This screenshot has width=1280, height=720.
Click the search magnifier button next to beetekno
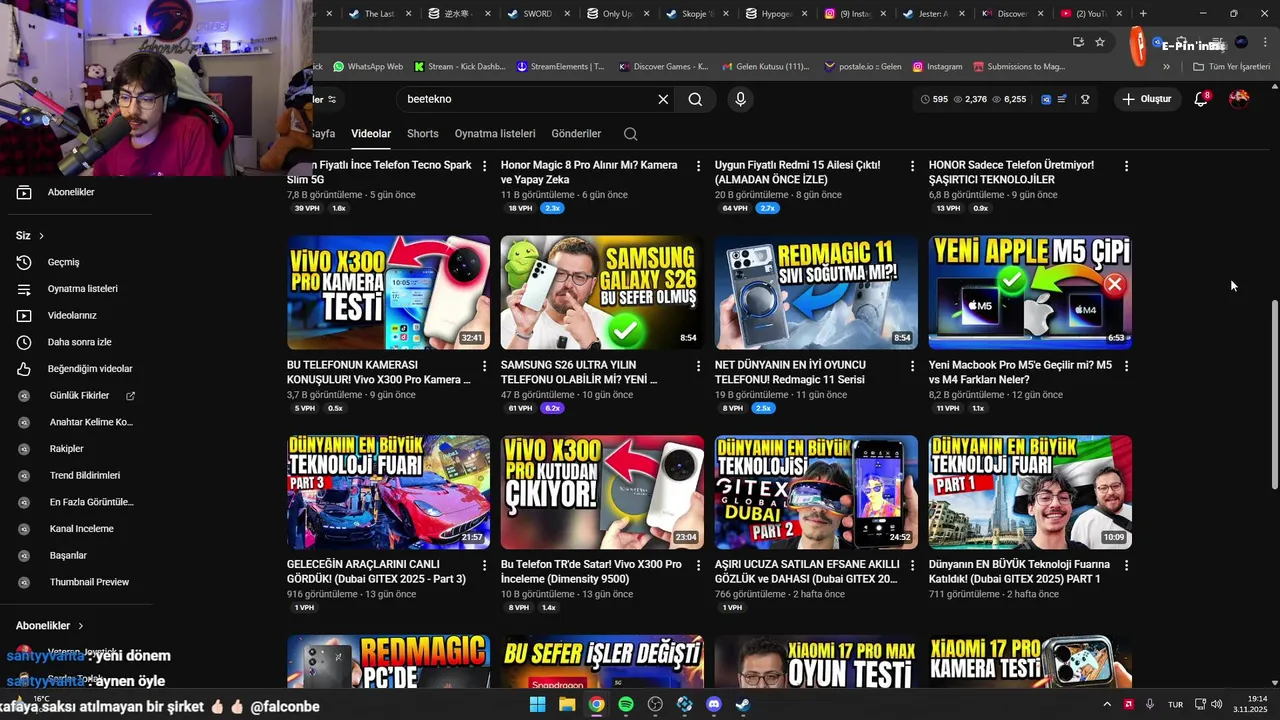coord(695,99)
